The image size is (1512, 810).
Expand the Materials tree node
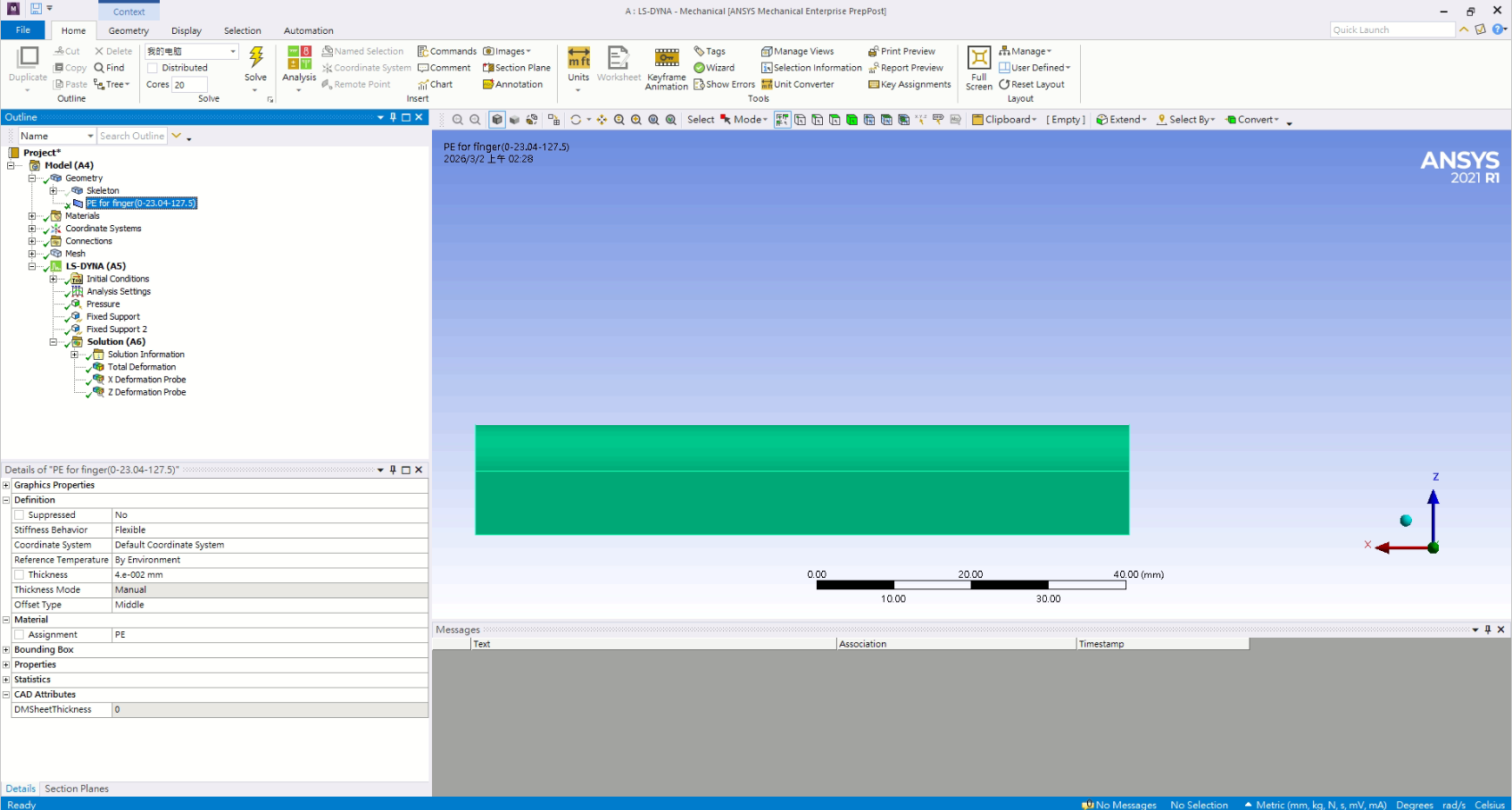(32, 216)
